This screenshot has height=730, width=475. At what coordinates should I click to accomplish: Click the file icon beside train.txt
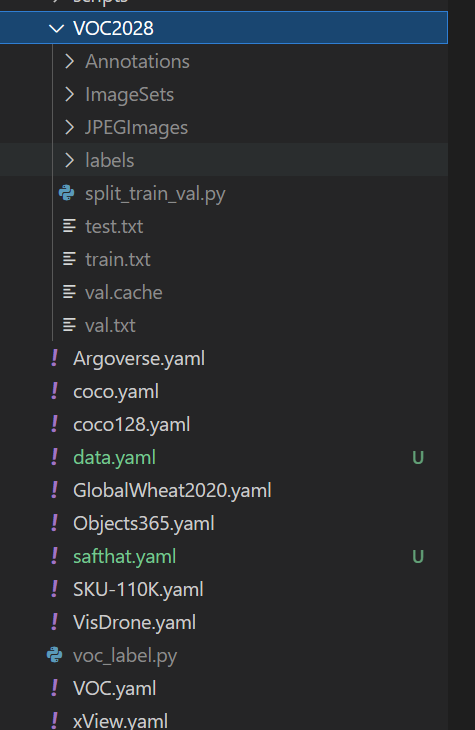69,259
